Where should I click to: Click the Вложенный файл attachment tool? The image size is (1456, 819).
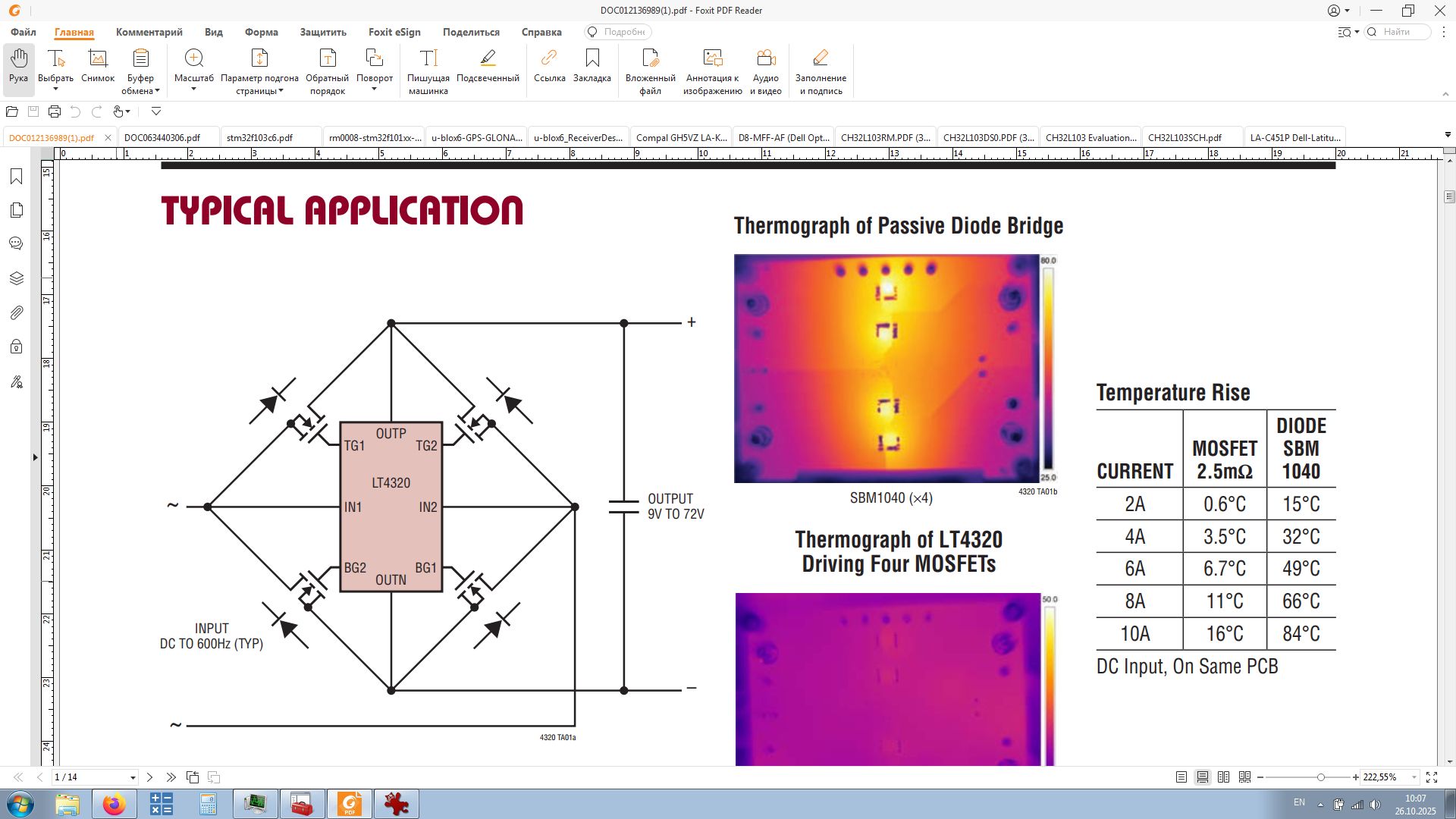[651, 71]
